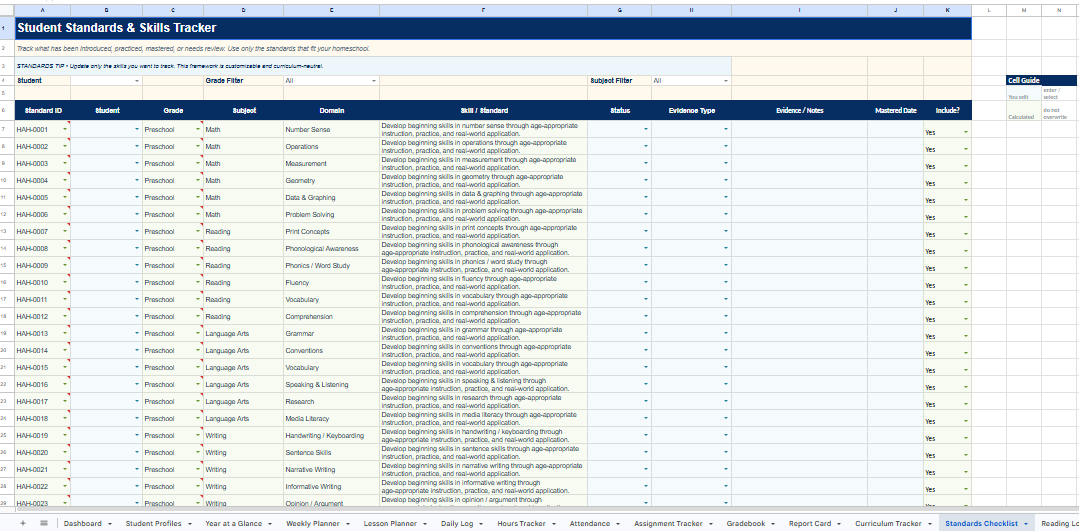Select the Speaking & Listening domain cell

[x=331, y=384]
